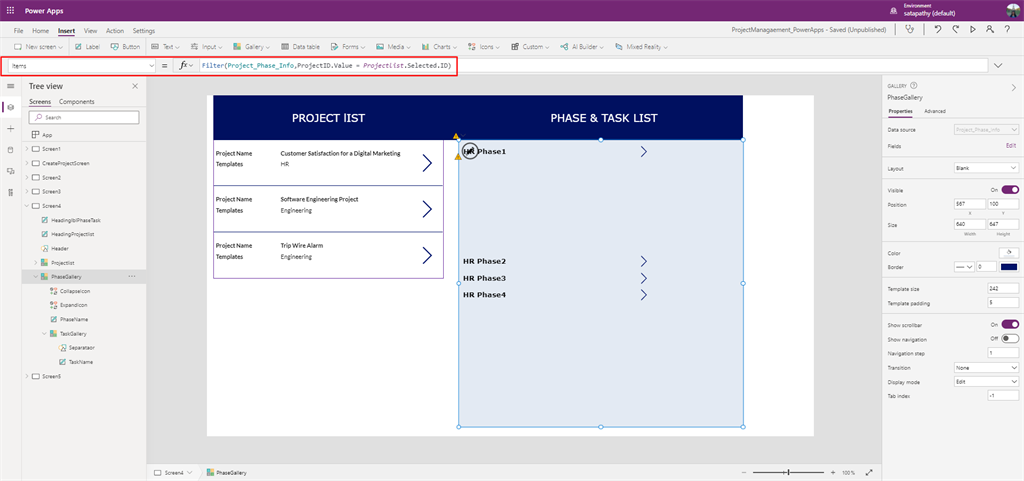Click the Tree view search field
The width and height of the screenshot is (1024, 481).
pyautogui.click(x=84, y=117)
